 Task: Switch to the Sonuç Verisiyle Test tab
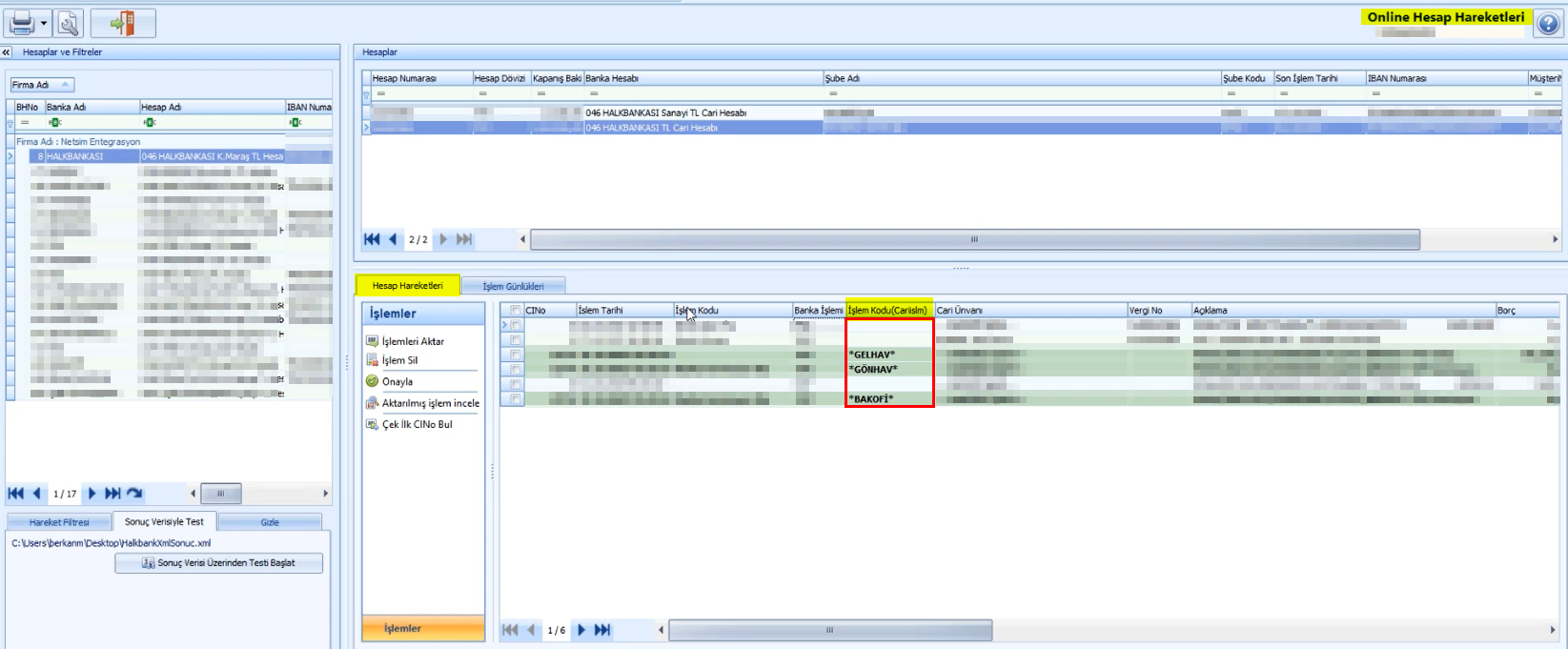(164, 521)
